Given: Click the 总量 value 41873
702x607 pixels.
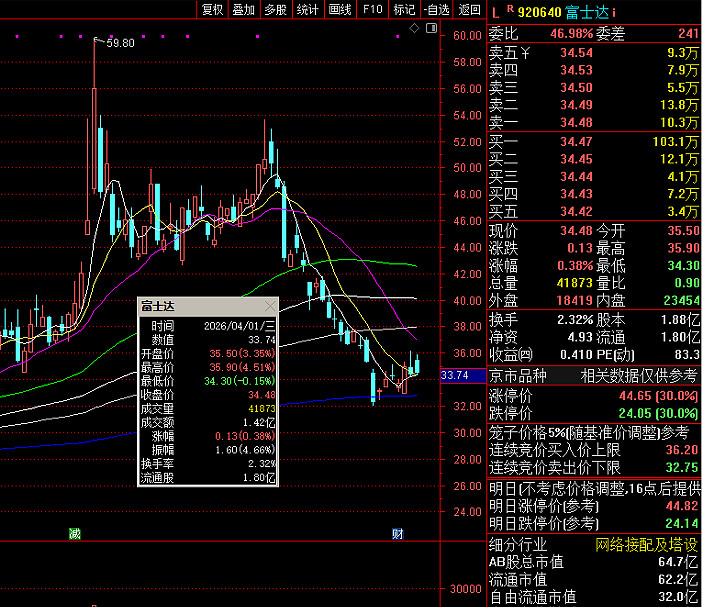Looking at the screenshot, I should pyautogui.click(x=574, y=283).
